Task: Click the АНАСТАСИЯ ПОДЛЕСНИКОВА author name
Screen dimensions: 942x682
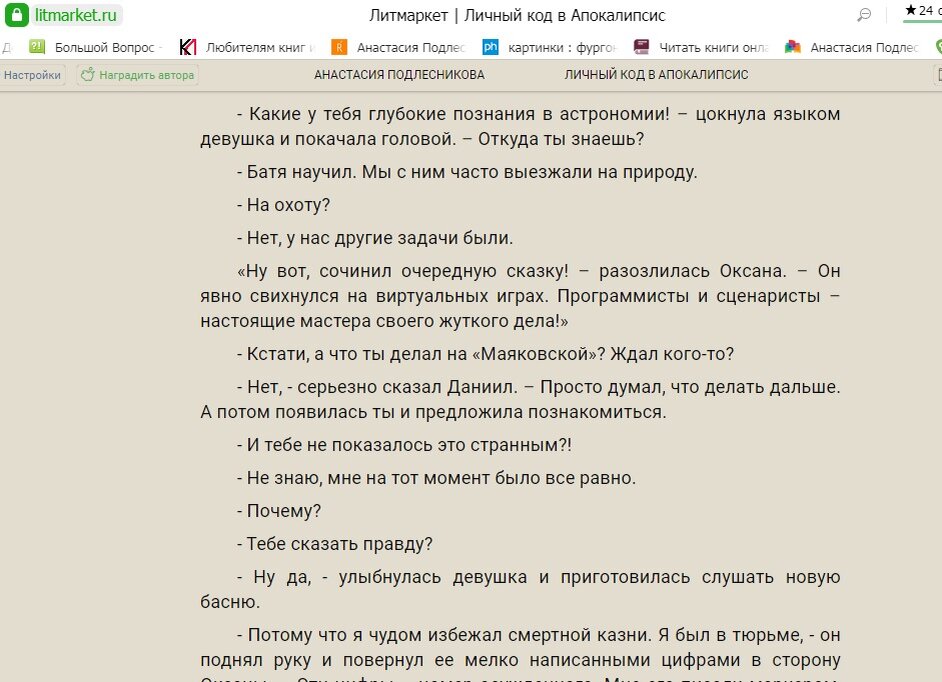Action: (x=399, y=74)
